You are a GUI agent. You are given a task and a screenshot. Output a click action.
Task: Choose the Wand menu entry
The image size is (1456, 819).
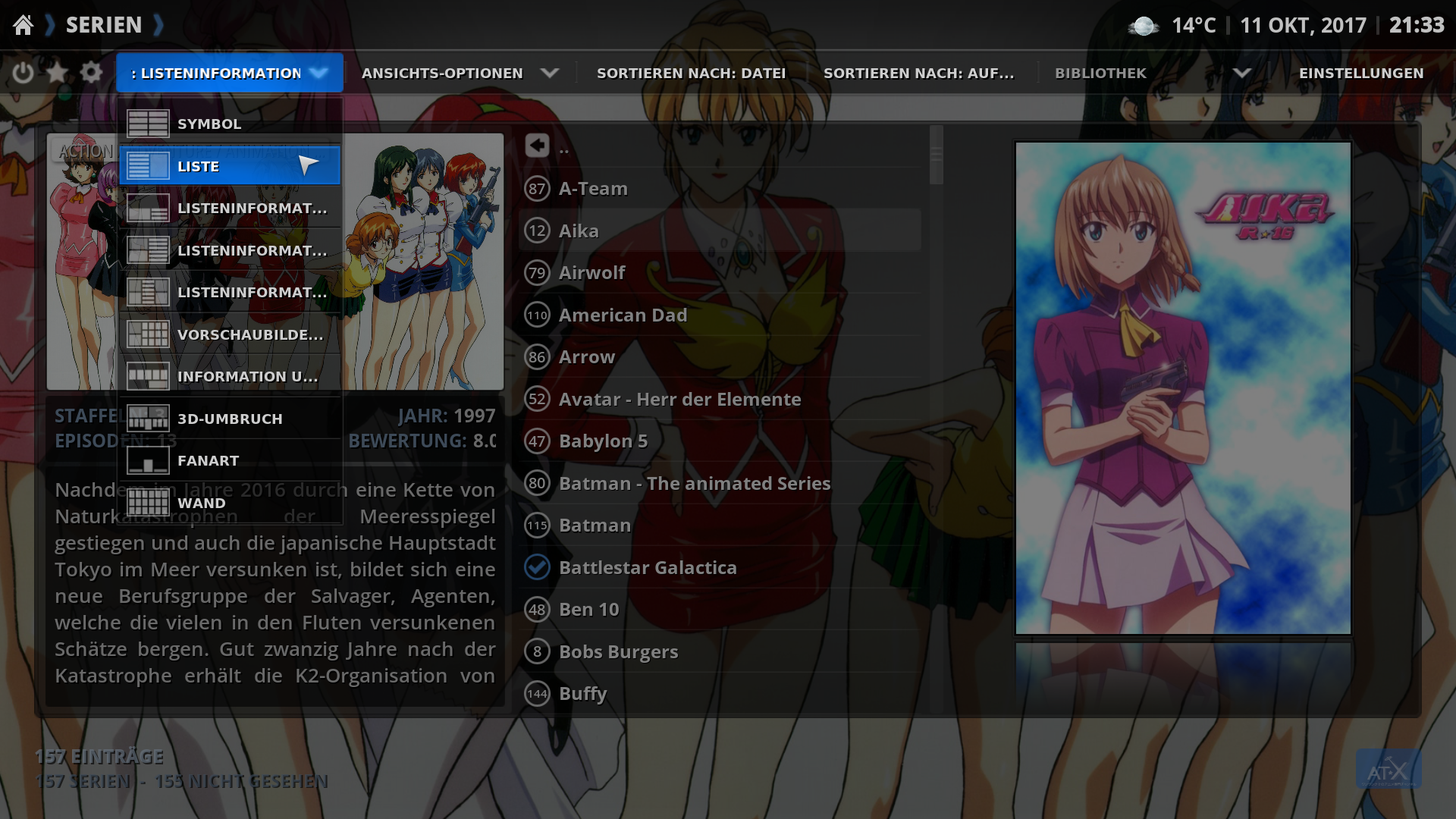(230, 503)
